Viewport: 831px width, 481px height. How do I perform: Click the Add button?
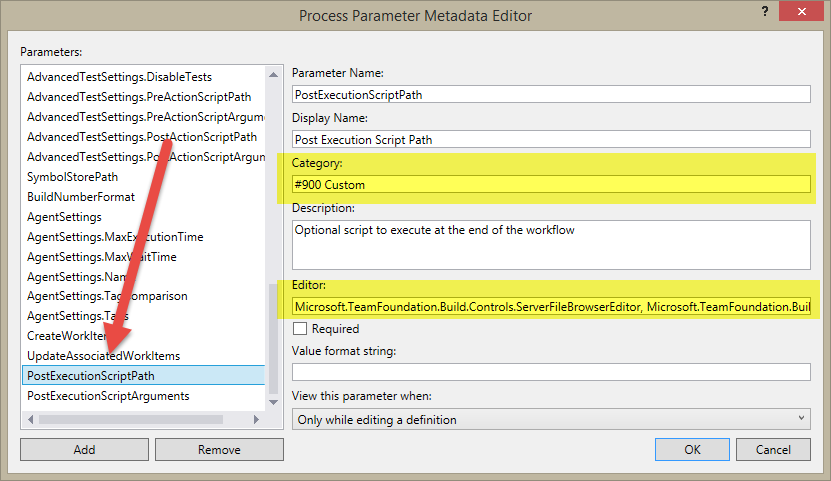(84, 450)
